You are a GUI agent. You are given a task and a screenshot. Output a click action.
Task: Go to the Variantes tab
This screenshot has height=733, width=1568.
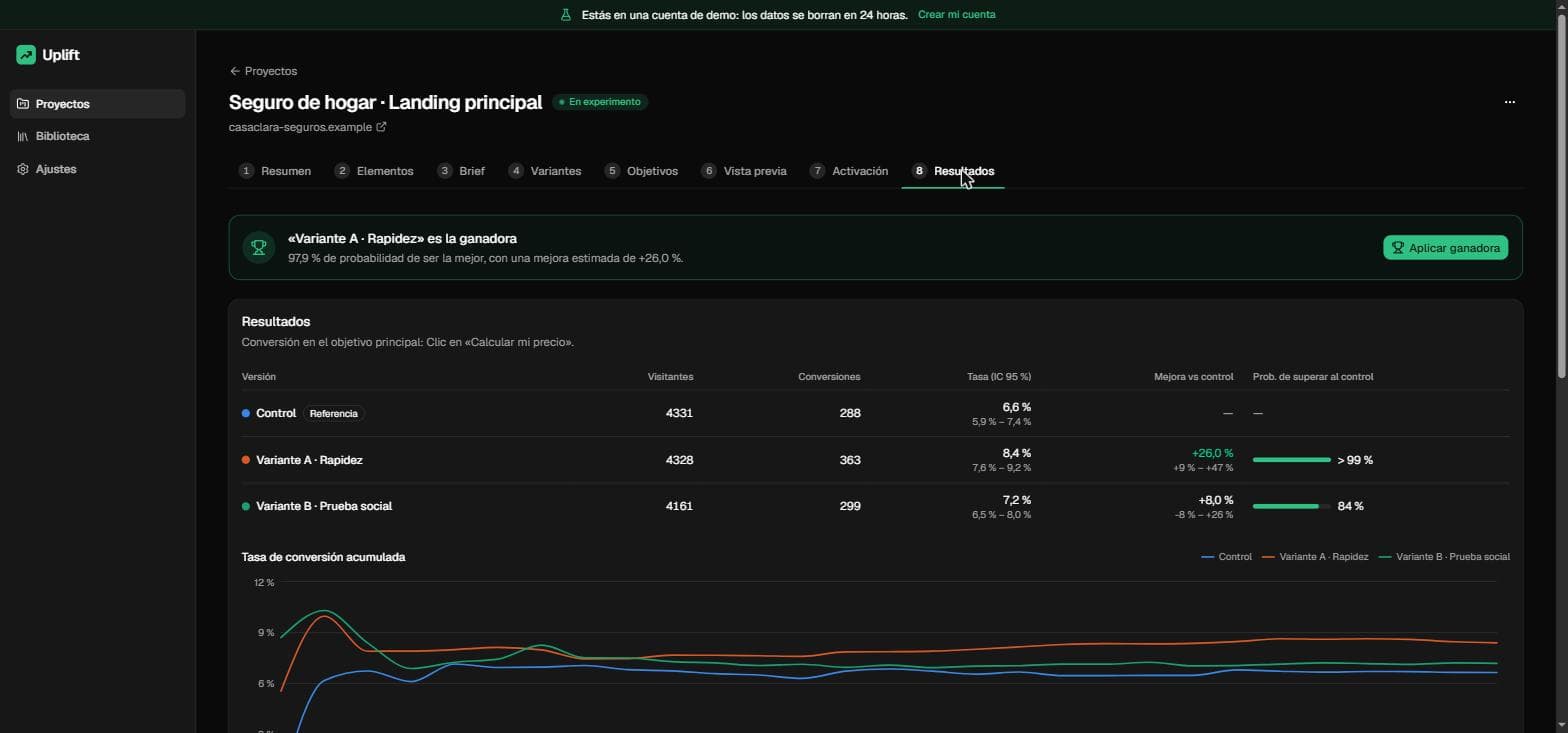pos(545,171)
